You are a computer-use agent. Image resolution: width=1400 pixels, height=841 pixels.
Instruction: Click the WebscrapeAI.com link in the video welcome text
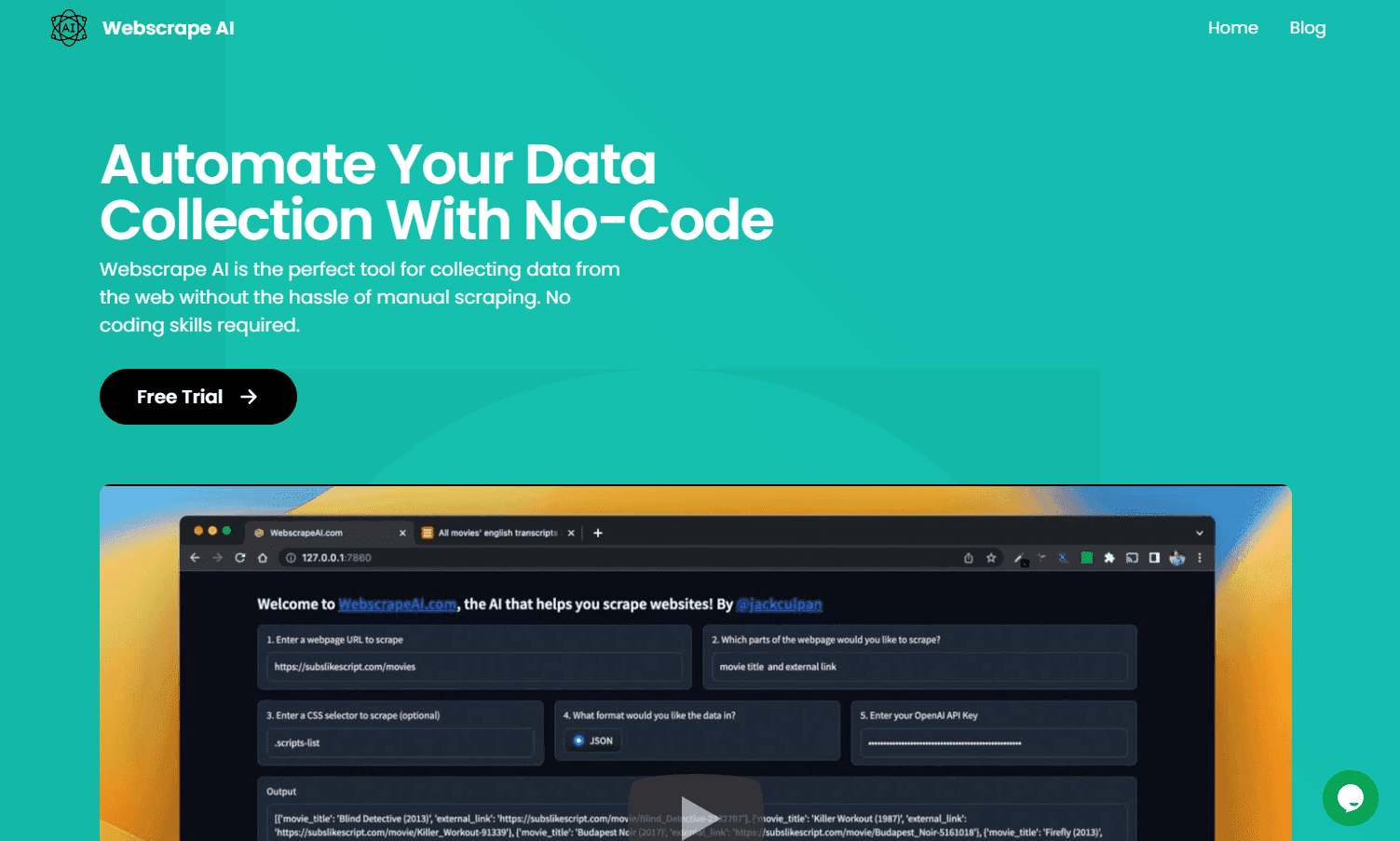point(397,604)
